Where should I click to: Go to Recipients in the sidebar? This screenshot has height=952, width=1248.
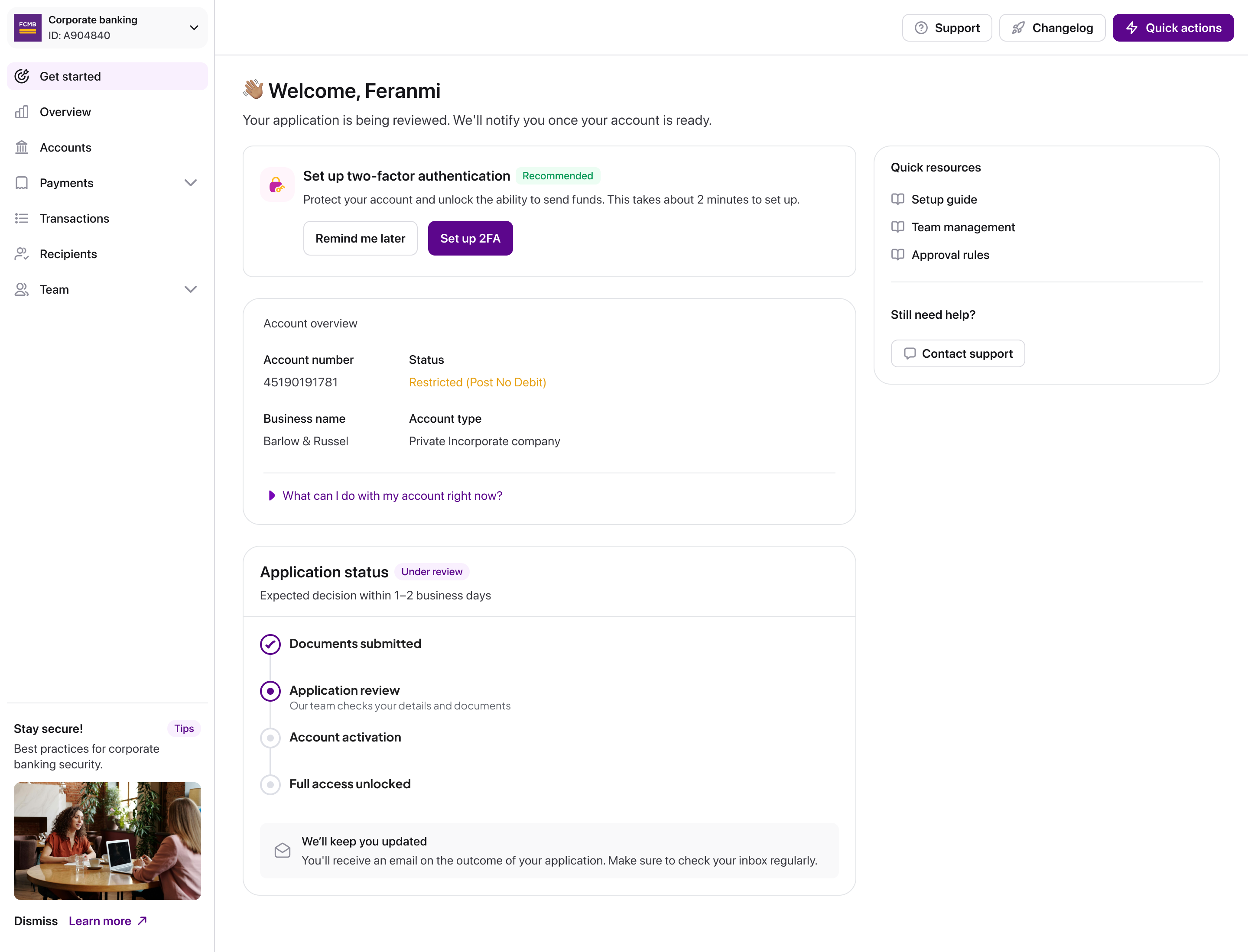(107, 254)
